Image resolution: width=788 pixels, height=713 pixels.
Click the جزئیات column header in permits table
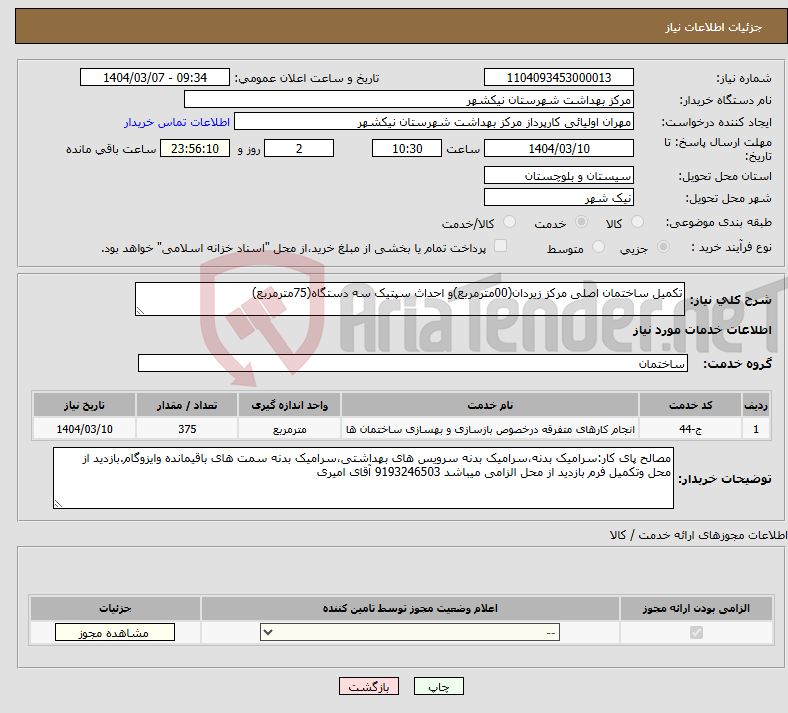pos(115,608)
